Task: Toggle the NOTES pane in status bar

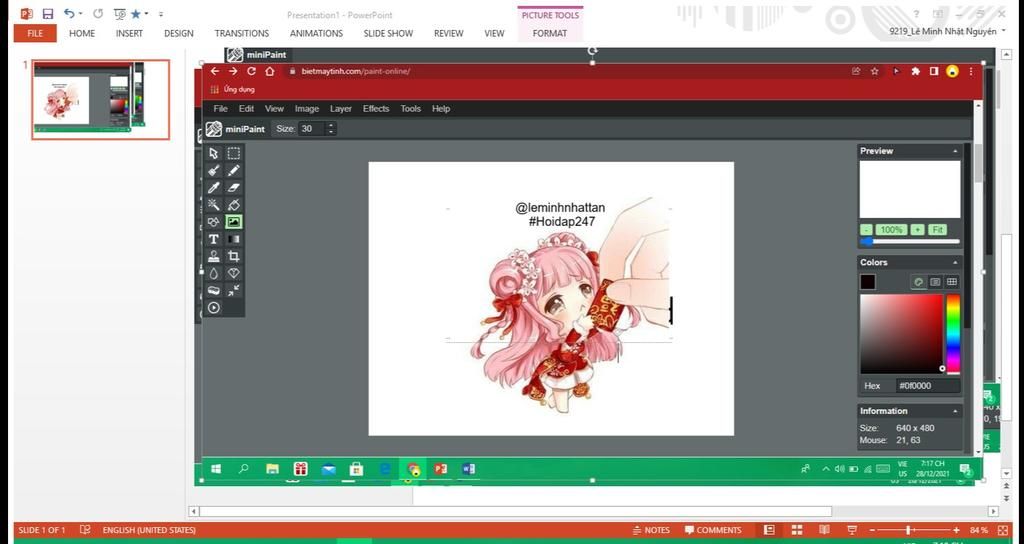Action: pyautogui.click(x=650, y=530)
